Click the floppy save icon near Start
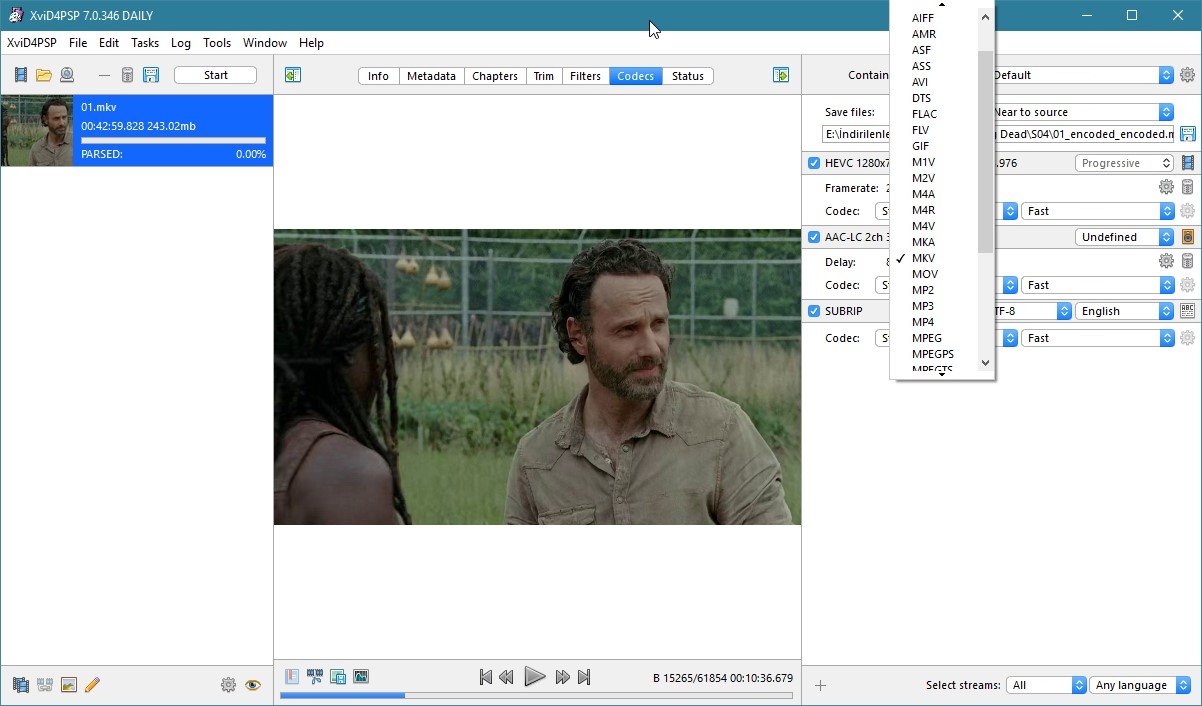Viewport: 1202px width, 706px height. click(151, 75)
